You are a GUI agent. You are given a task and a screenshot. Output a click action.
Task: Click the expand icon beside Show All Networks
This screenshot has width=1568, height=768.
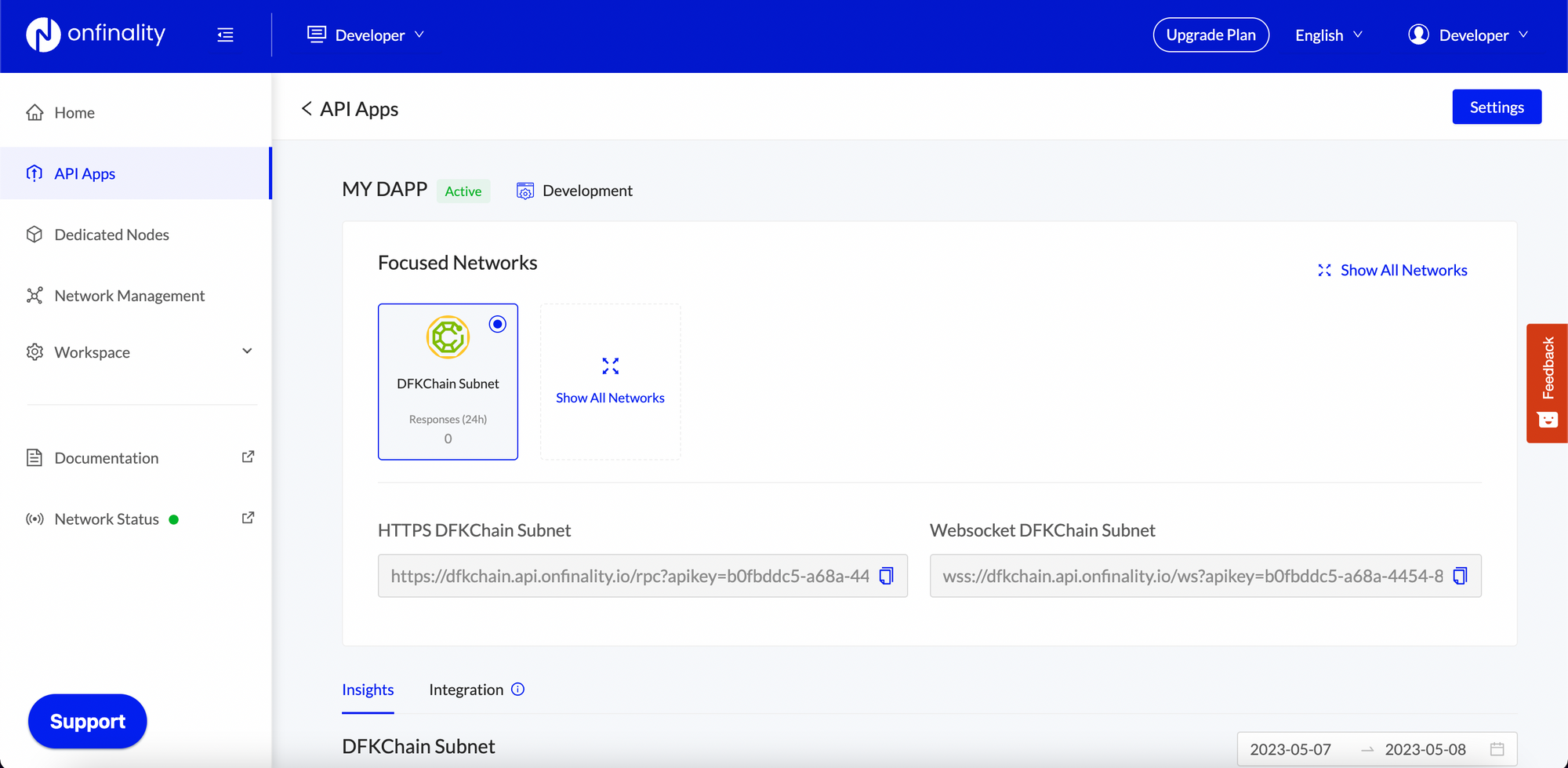(1324, 270)
